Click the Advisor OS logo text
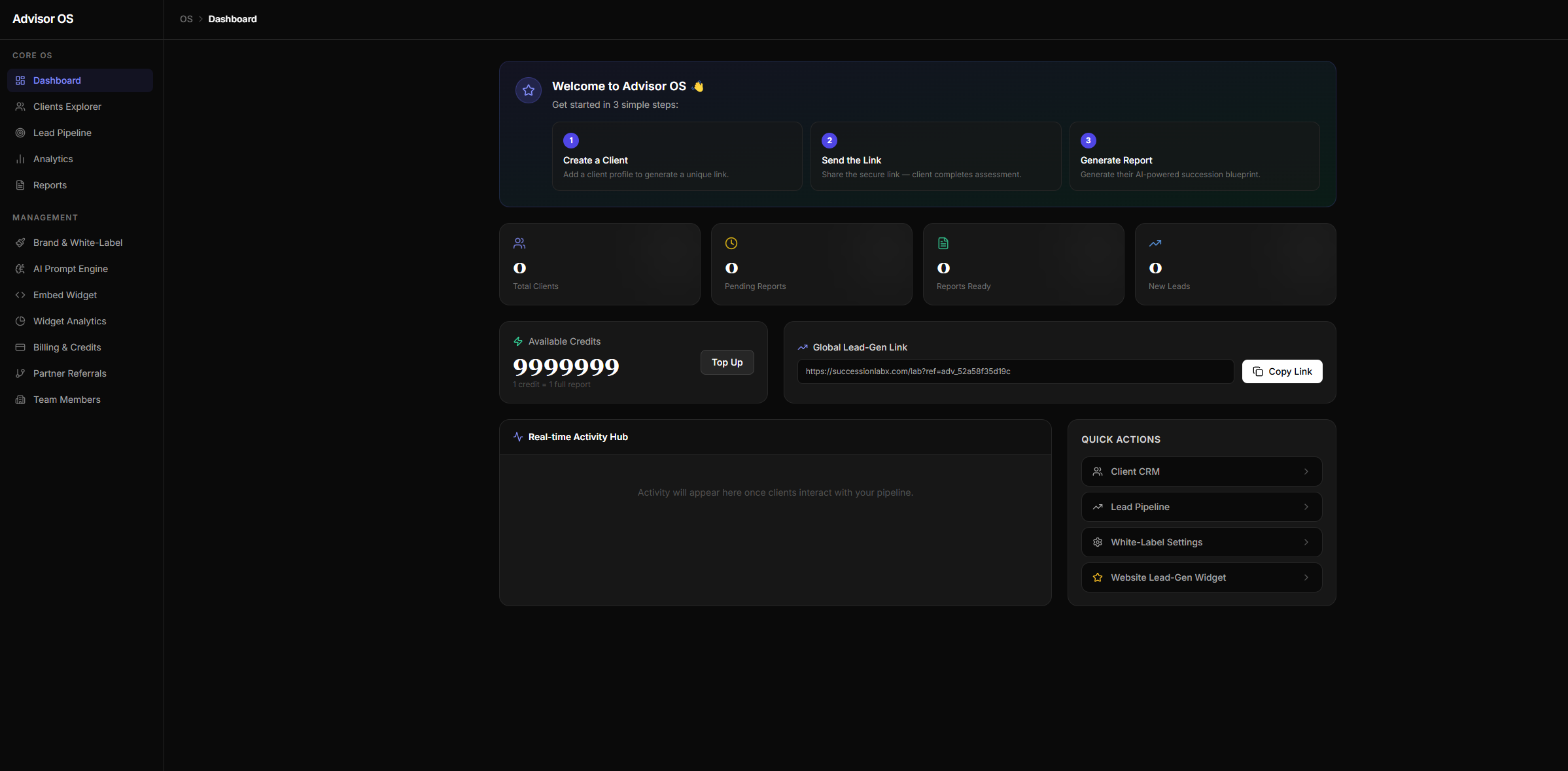 pos(43,19)
